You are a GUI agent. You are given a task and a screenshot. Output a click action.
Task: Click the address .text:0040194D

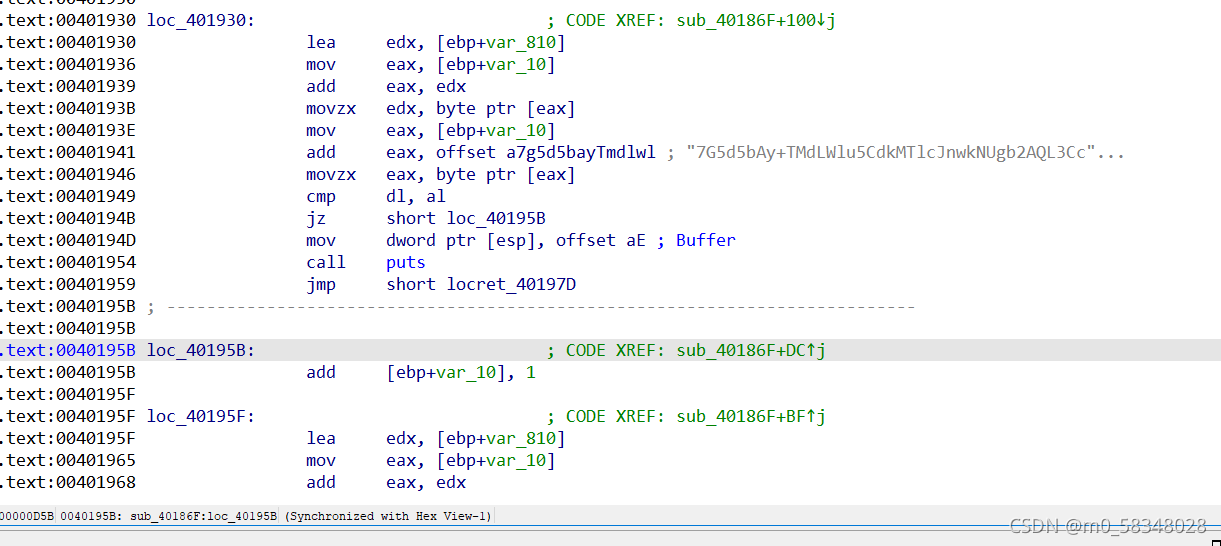pos(68,240)
